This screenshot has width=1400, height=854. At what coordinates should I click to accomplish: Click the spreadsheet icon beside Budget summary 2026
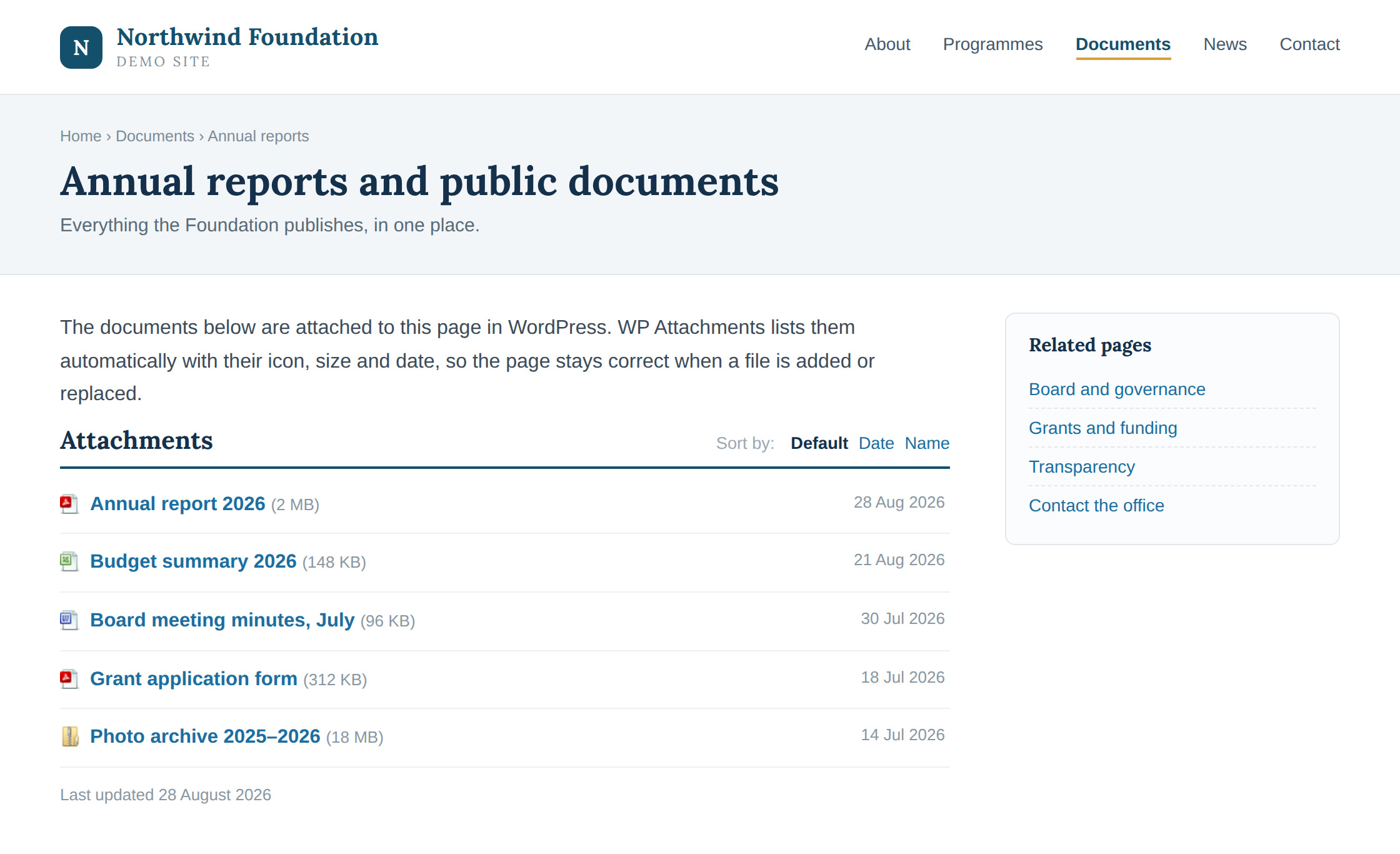69,561
